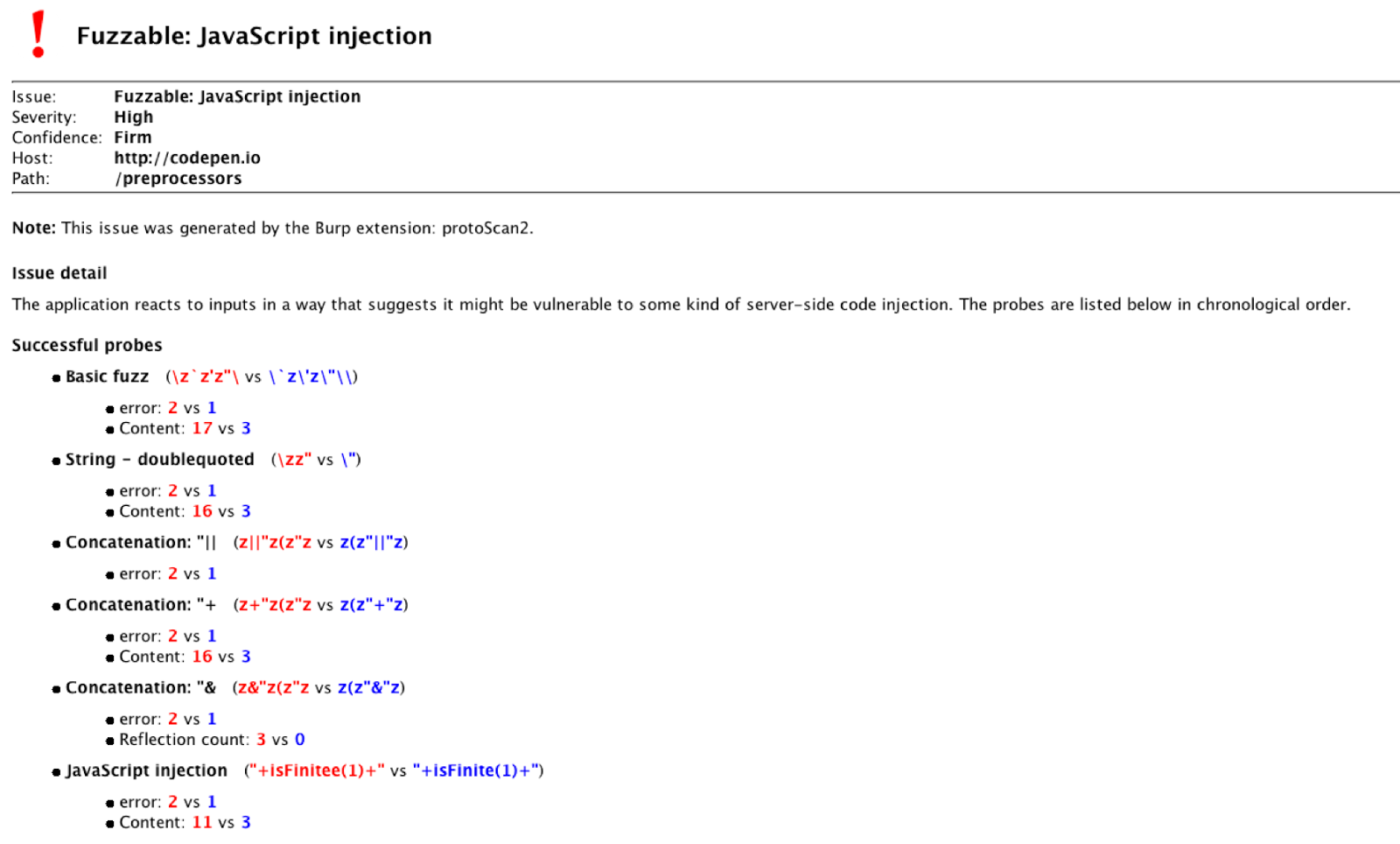Click the Issue detail section heading
This screenshot has height=844, width=1400.
tap(59, 273)
